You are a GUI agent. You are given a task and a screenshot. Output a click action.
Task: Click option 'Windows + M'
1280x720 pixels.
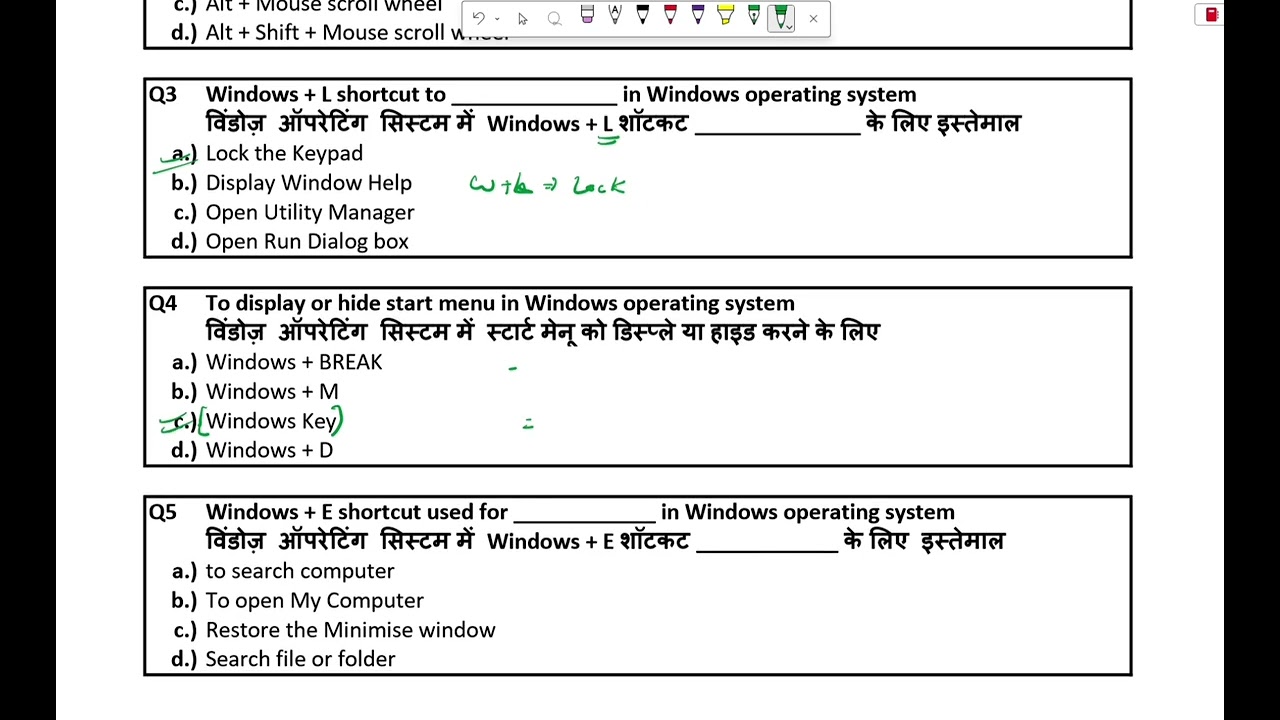tap(272, 391)
